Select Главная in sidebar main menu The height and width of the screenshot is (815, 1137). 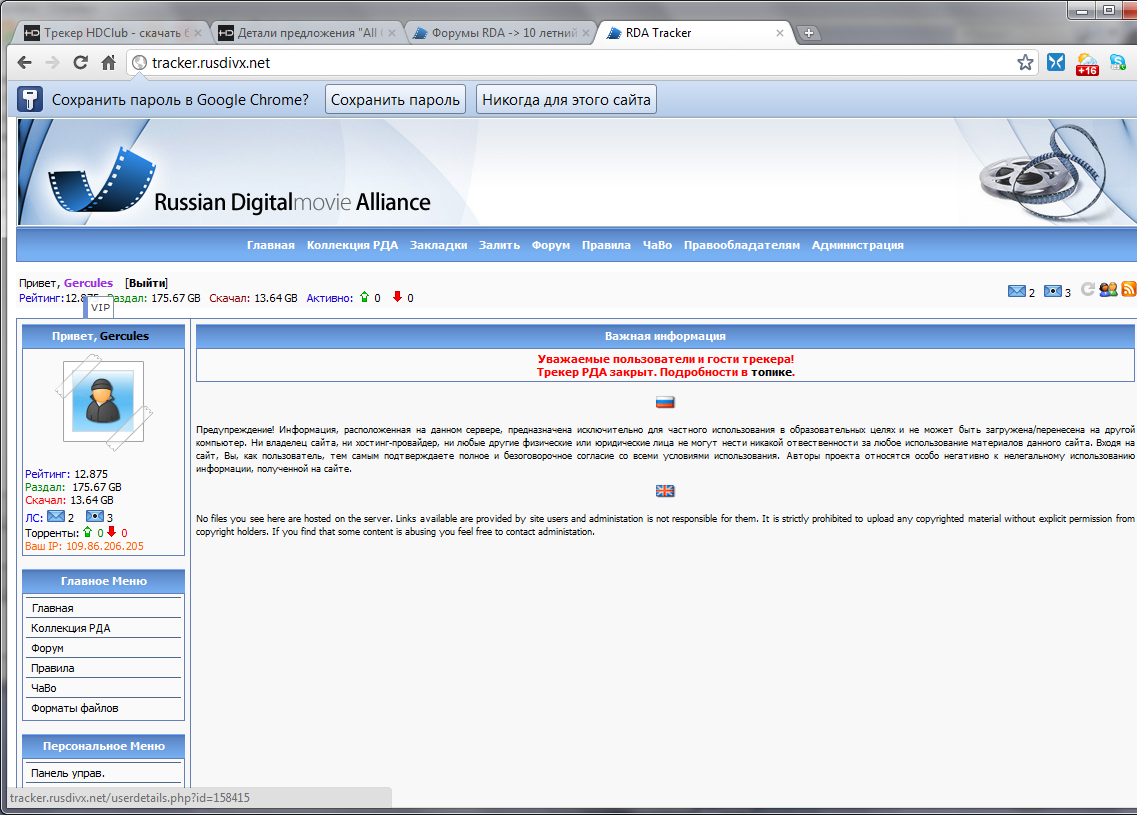(x=104, y=608)
